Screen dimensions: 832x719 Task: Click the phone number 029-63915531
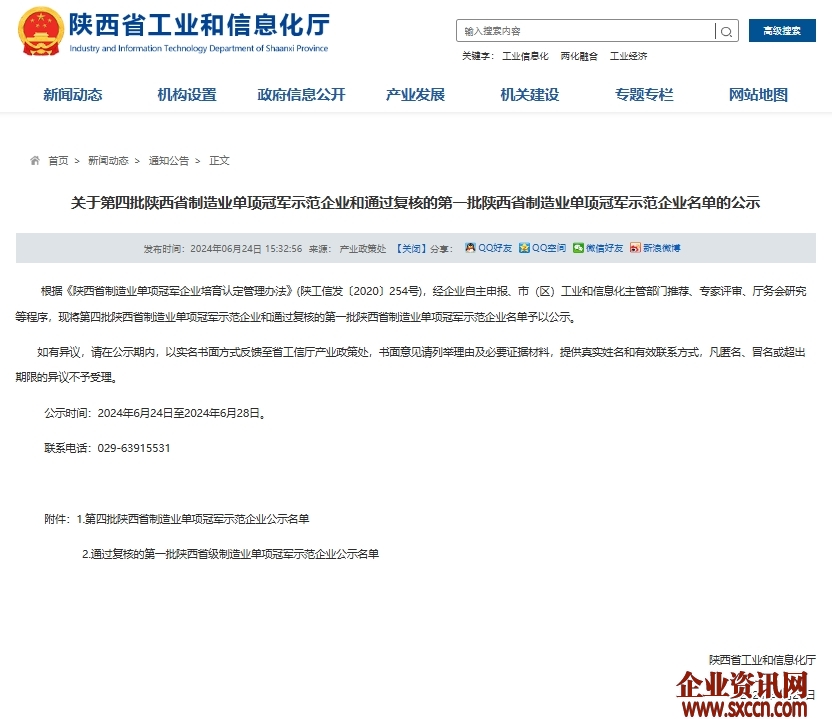coord(134,448)
